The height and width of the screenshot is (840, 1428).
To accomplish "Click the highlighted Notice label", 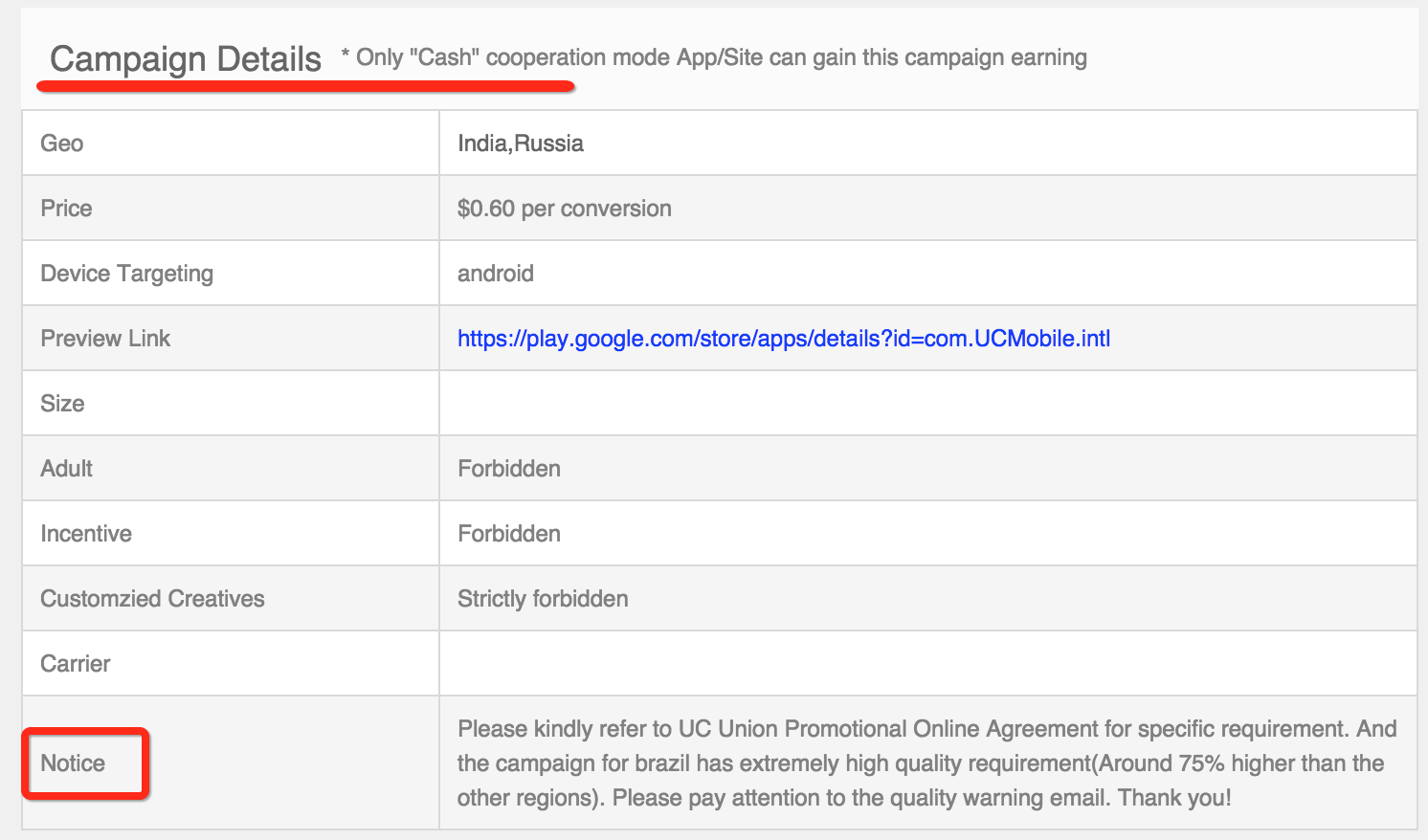I will pos(73,763).
